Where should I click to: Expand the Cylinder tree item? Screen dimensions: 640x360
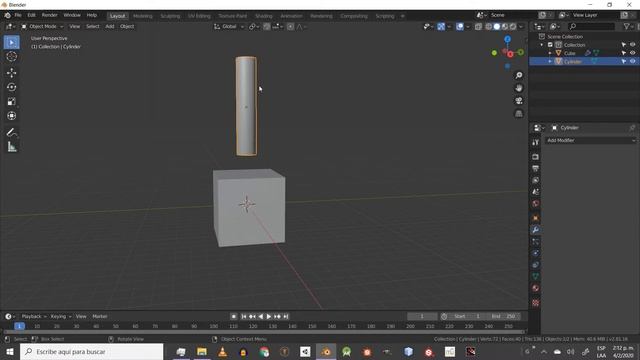[x=550, y=61]
